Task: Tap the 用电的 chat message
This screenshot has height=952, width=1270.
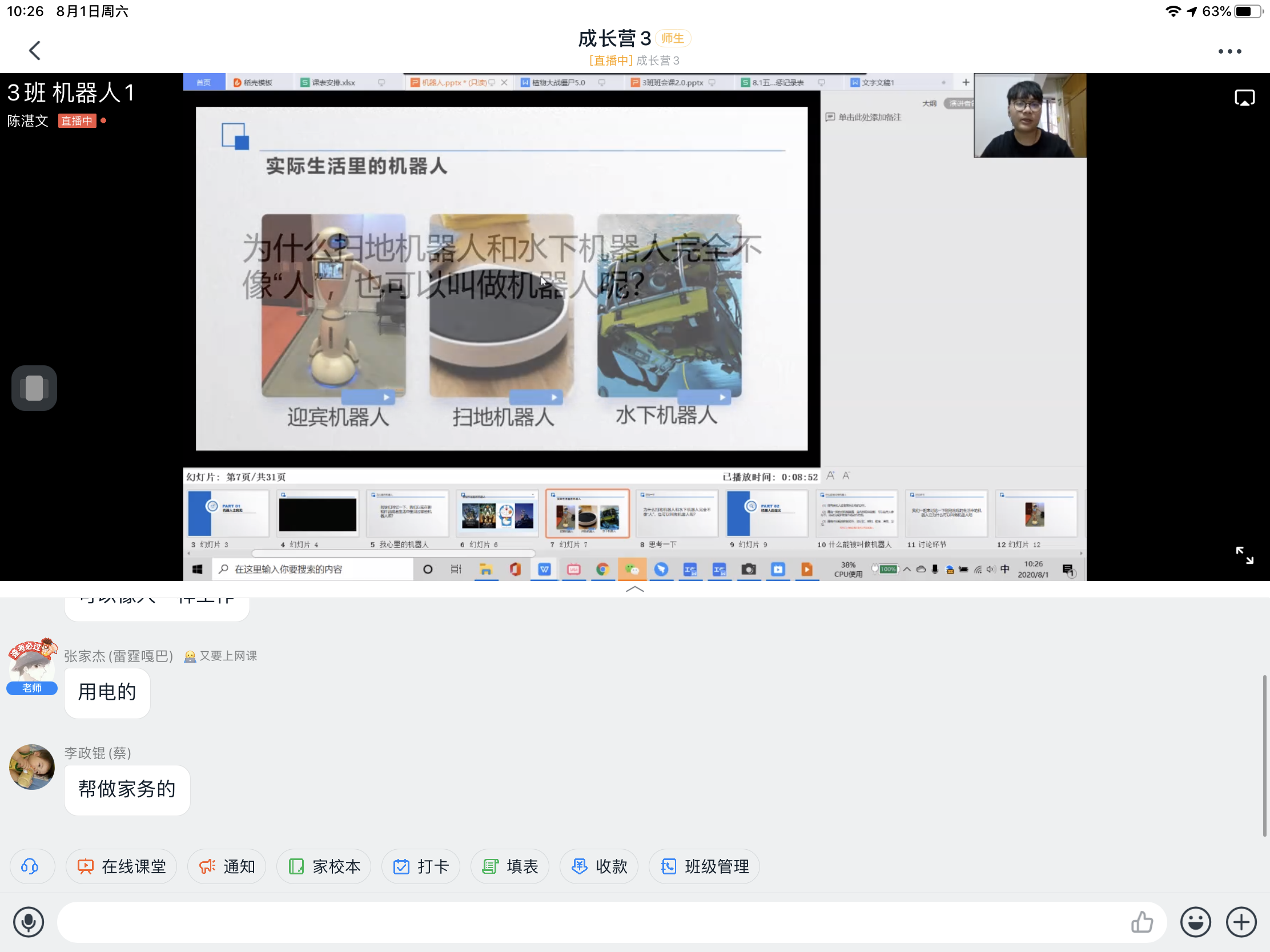Action: click(x=107, y=693)
